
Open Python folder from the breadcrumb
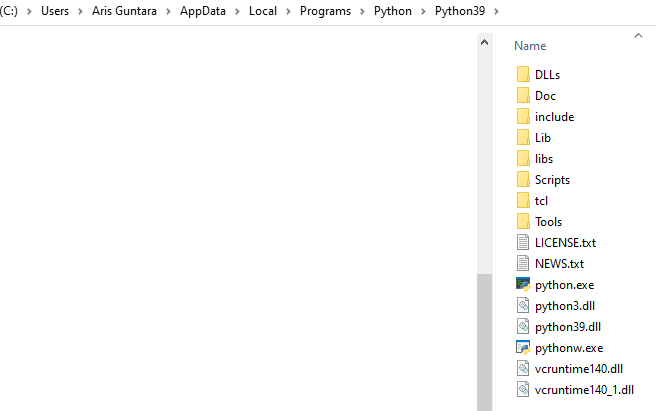pyautogui.click(x=393, y=11)
